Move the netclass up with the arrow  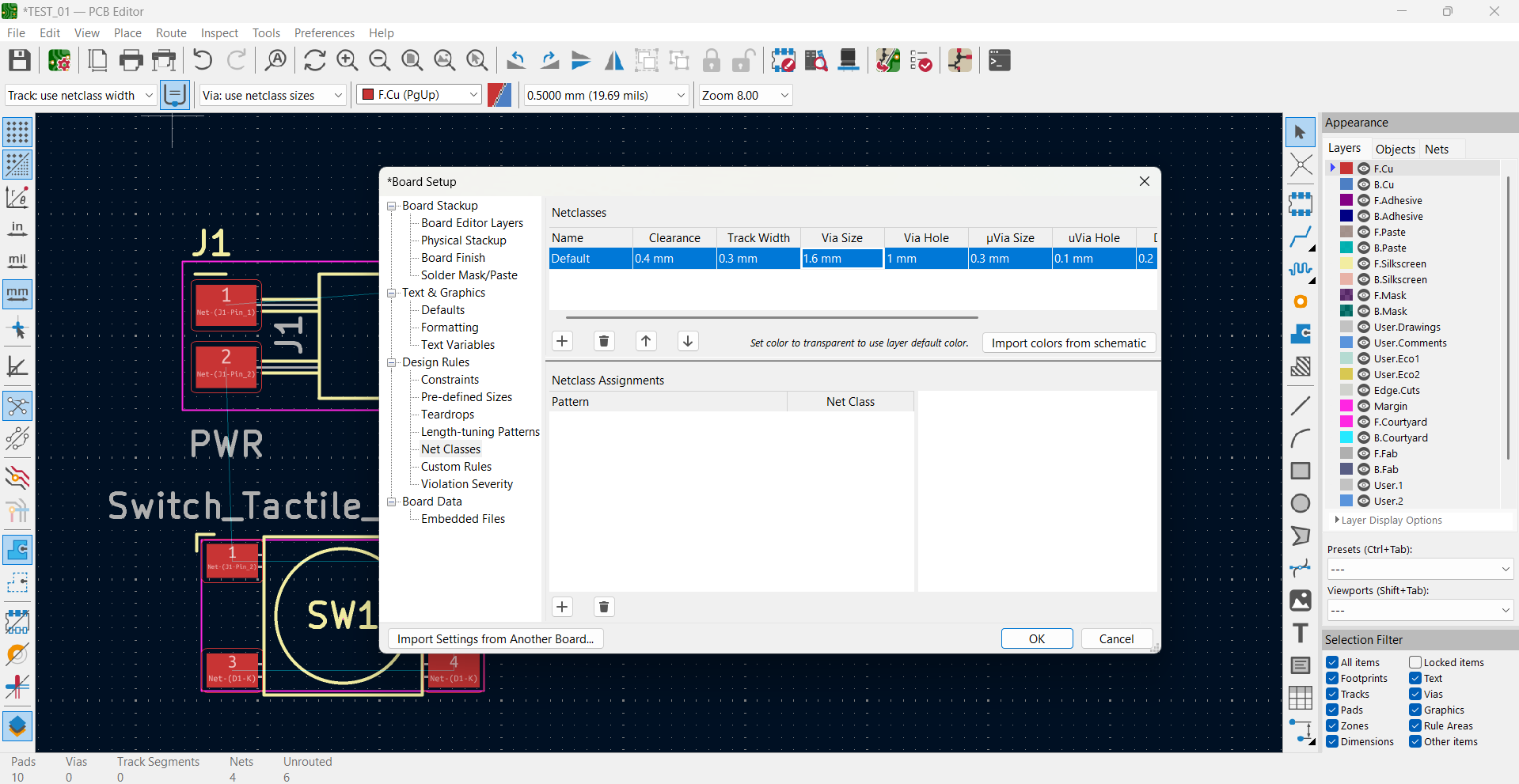coord(646,341)
